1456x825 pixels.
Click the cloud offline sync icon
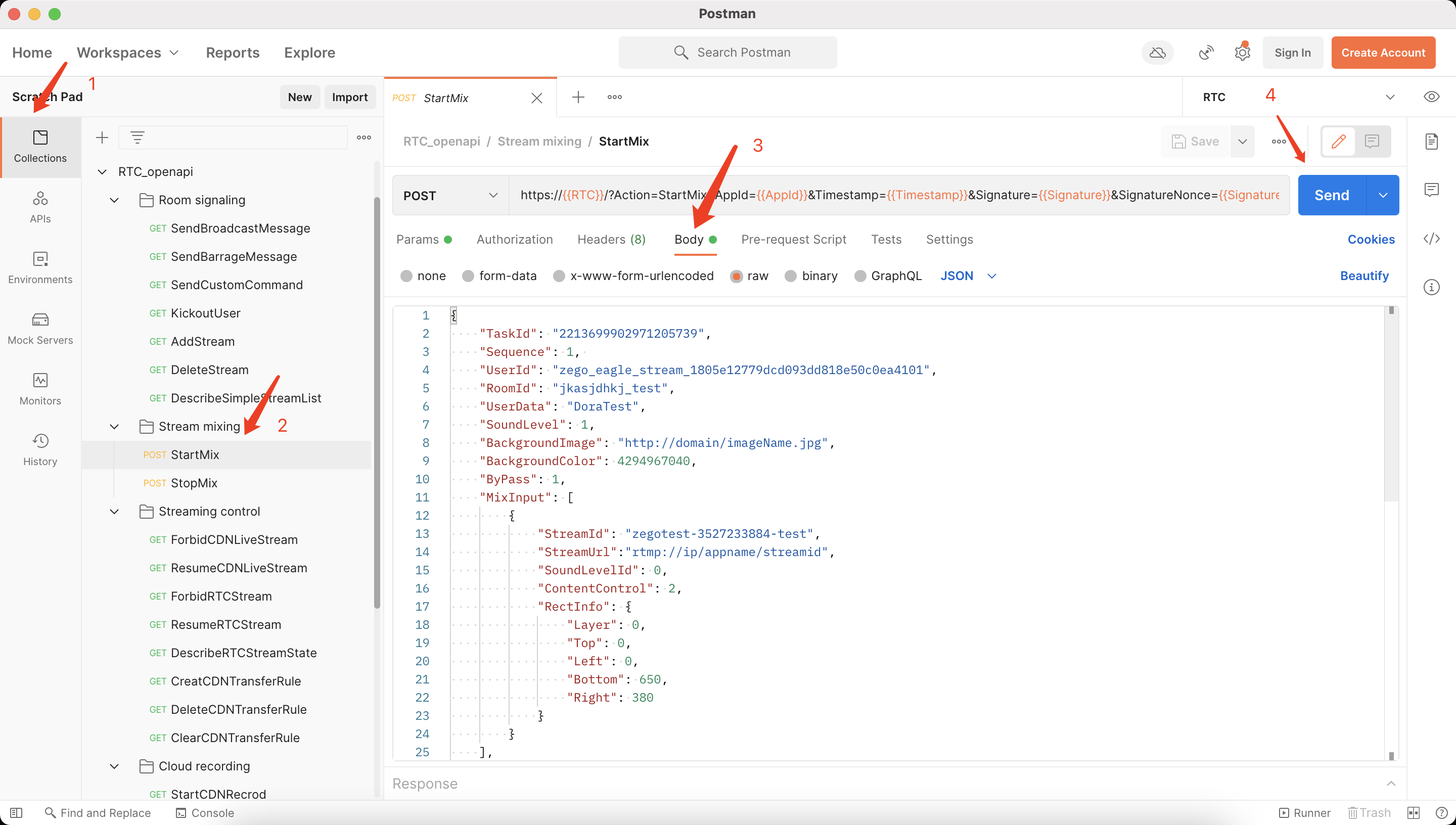[x=1157, y=53]
